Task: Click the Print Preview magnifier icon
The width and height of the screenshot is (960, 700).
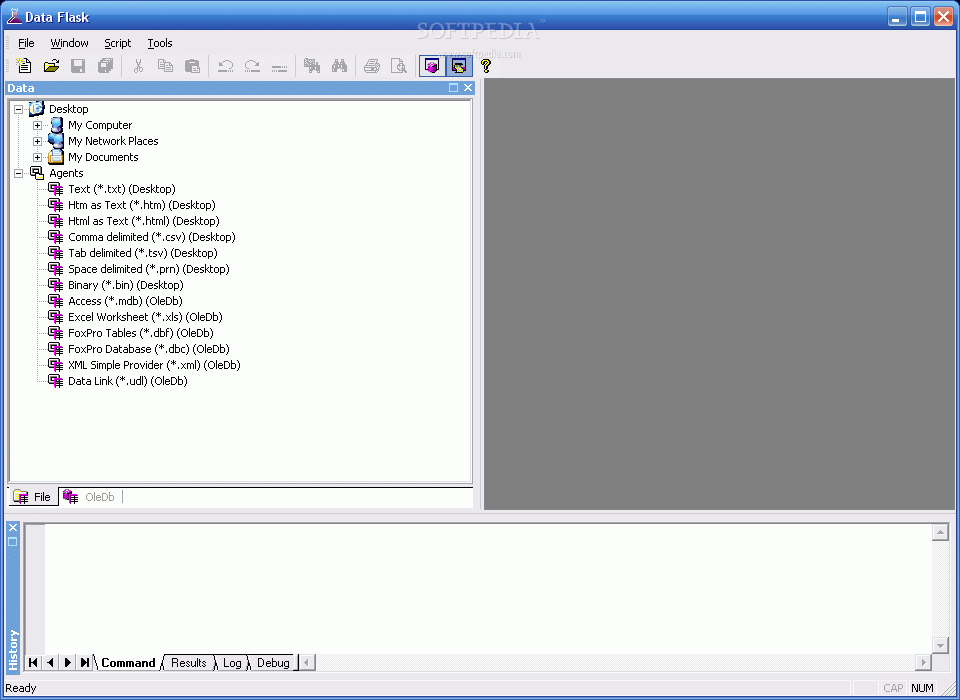Action: [x=399, y=66]
